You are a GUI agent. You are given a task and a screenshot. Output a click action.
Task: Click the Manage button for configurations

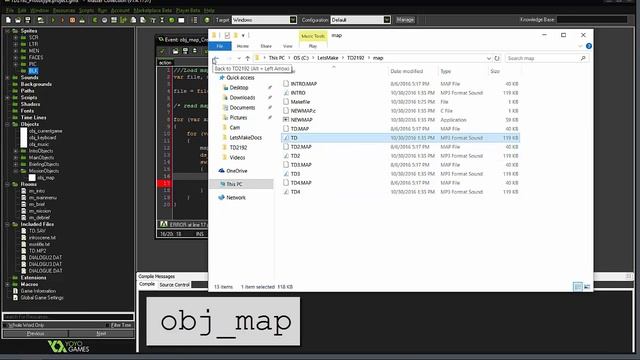[x=405, y=20]
